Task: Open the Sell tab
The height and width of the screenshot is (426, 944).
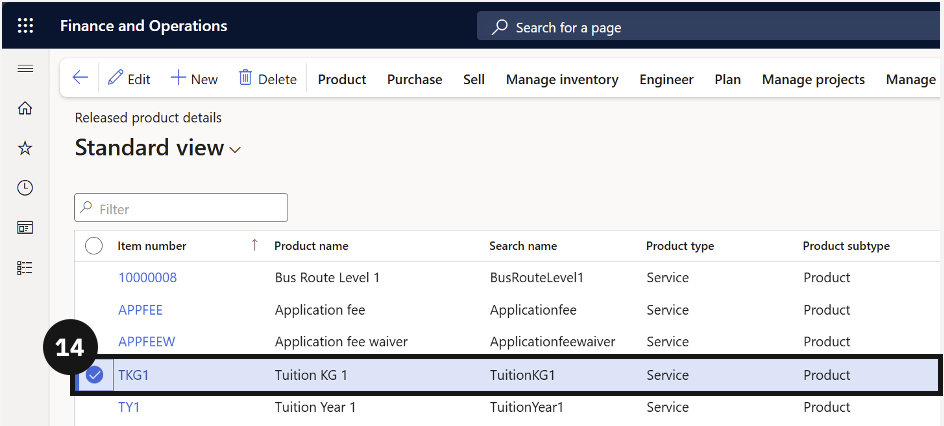Action: [474, 79]
